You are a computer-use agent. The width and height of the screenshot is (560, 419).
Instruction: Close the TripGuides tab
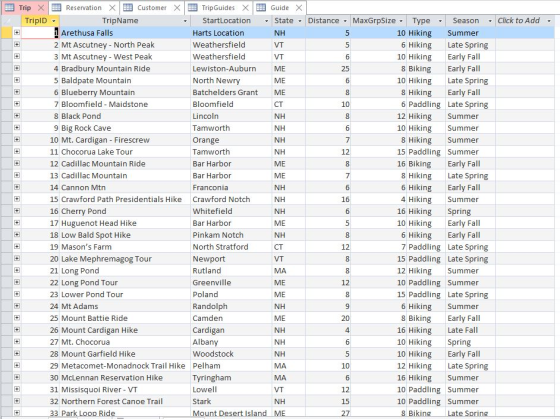tap(245, 8)
